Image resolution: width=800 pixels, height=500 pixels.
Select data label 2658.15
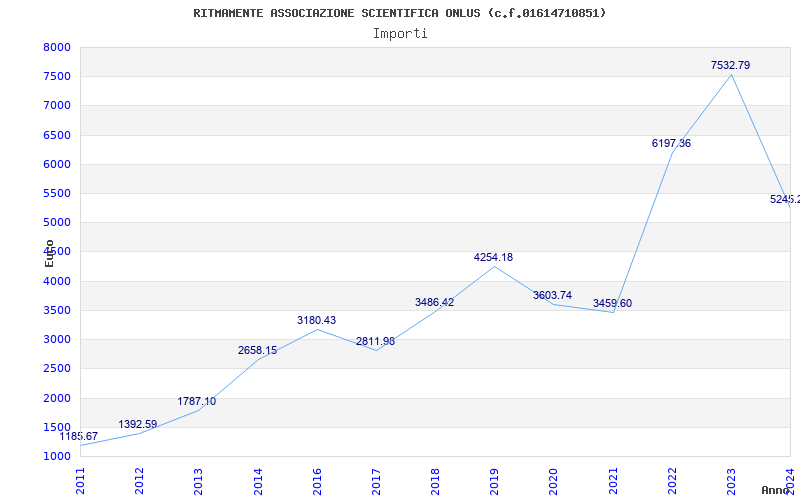click(x=258, y=351)
